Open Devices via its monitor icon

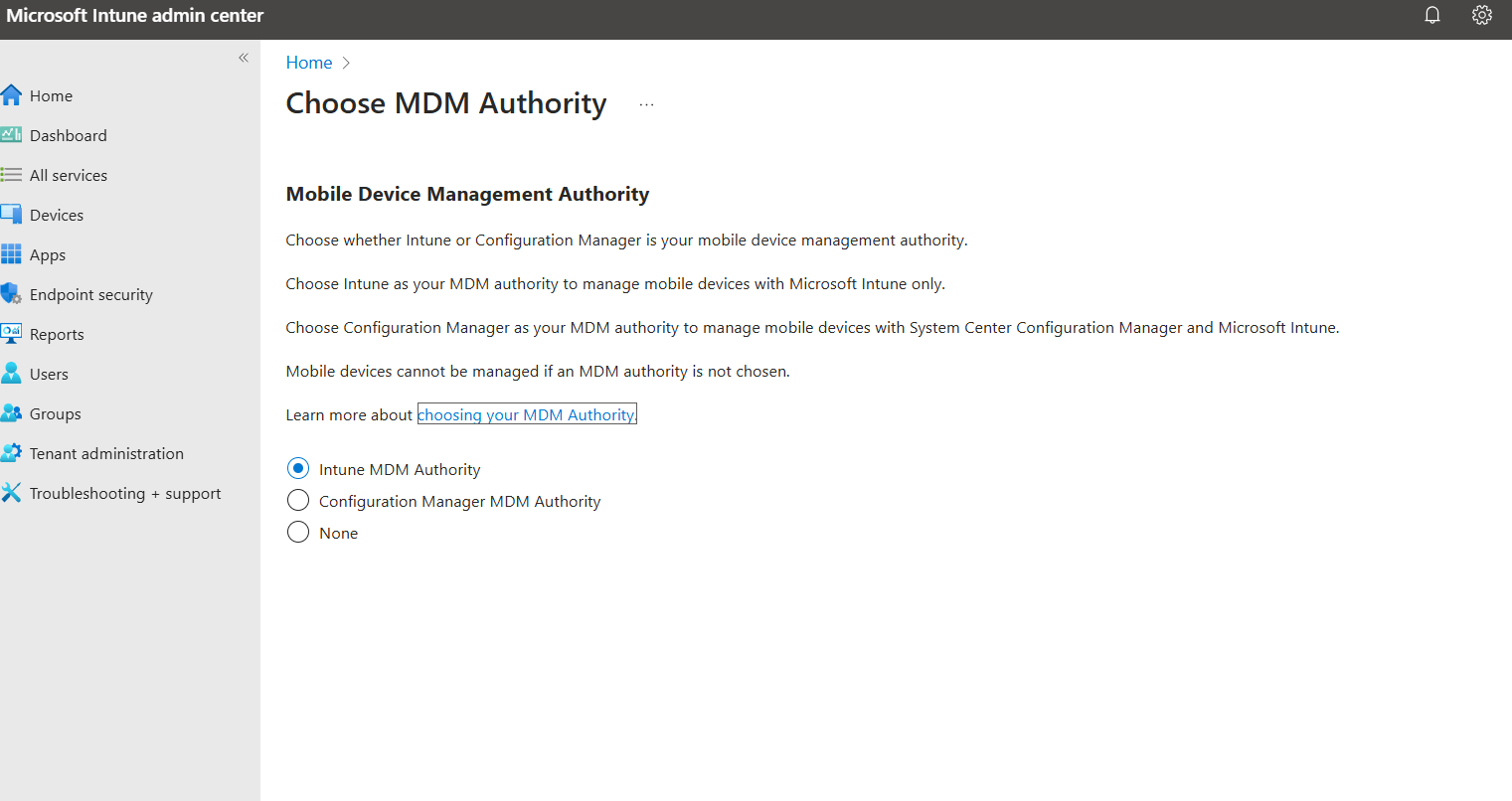pyautogui.click(x=11, y=215)
